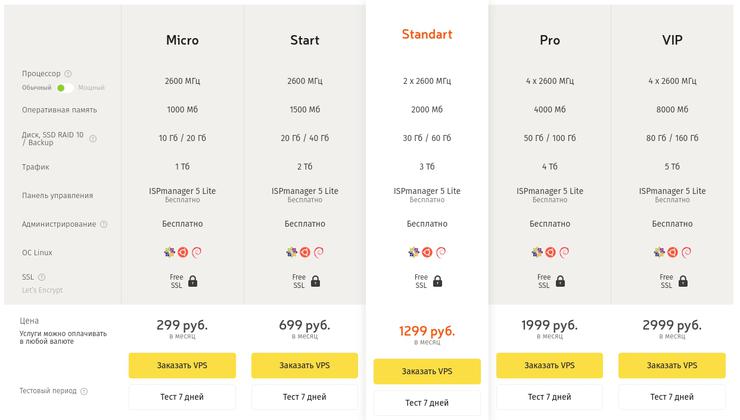Order the Micro plan with Заказать VPS
The image size is (740, 420).
pyautogui.click(x=182, y=365)
